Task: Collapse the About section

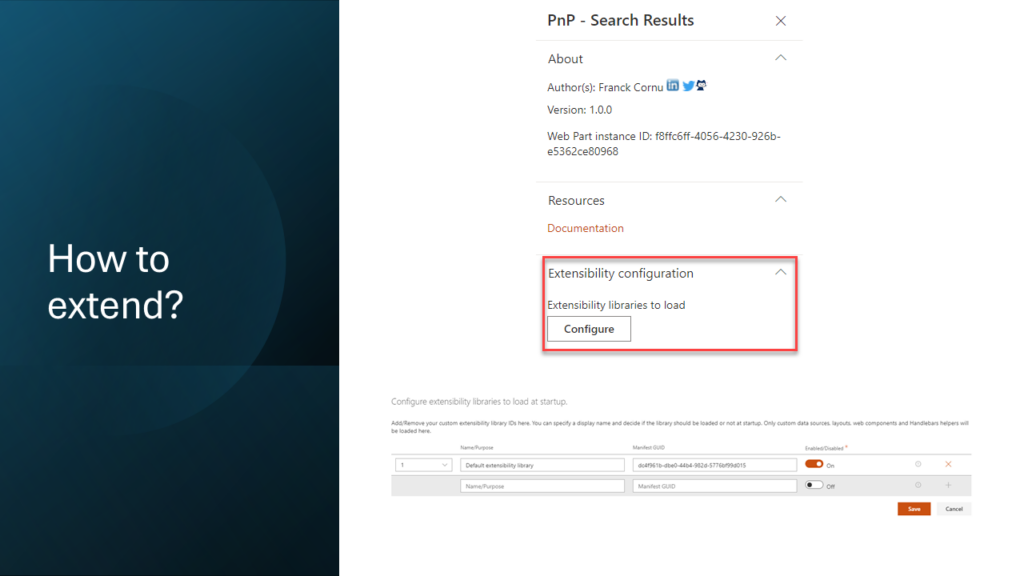Action: click(780, 58)
